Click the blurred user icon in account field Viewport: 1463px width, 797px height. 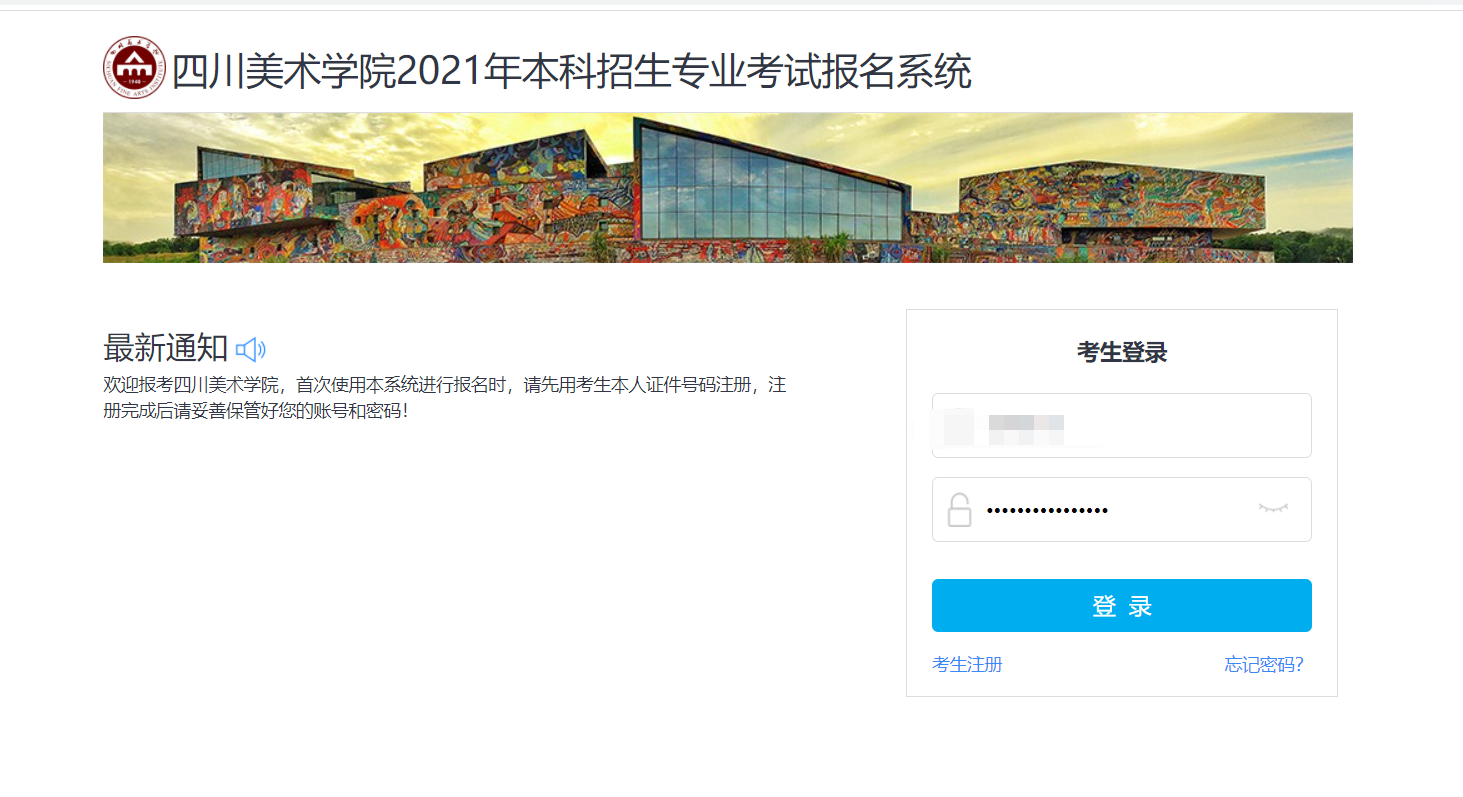pos(958,426)
